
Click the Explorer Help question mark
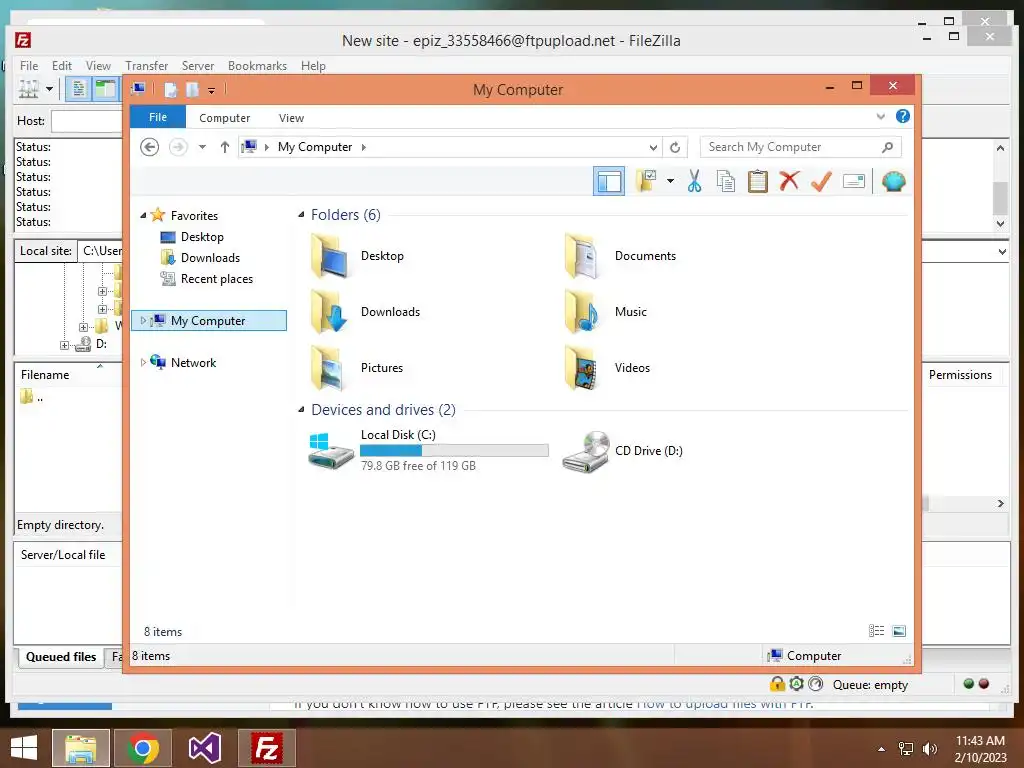click(903, 116)
